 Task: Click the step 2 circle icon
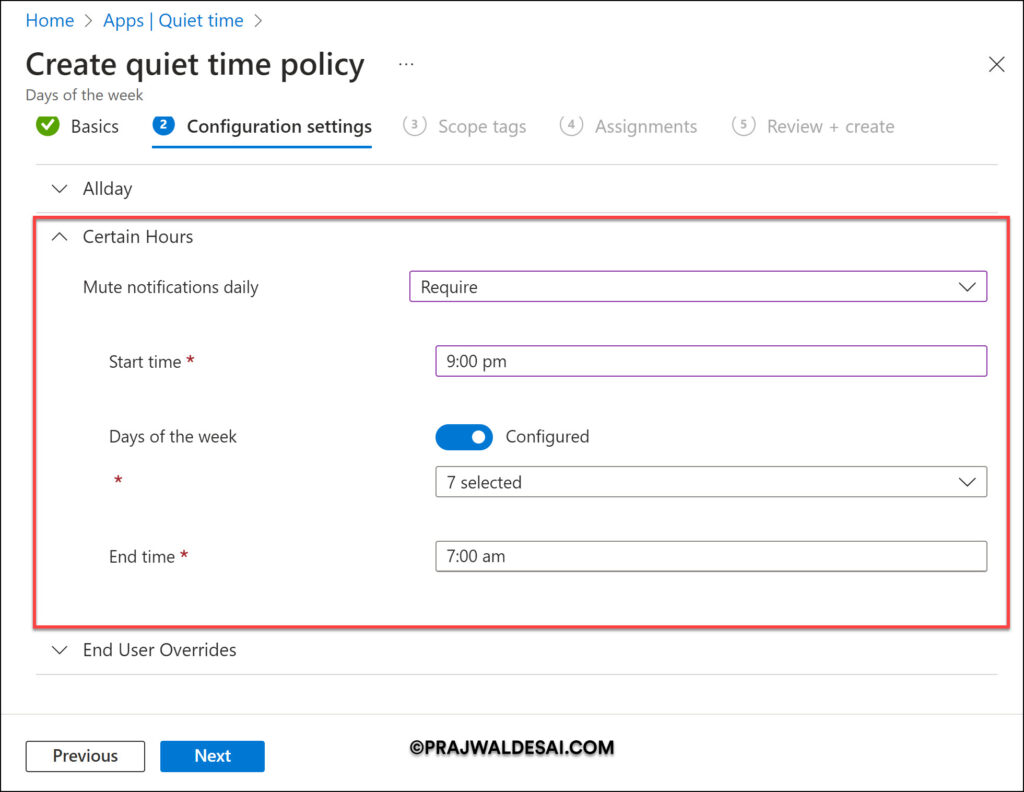click(163, 125)
